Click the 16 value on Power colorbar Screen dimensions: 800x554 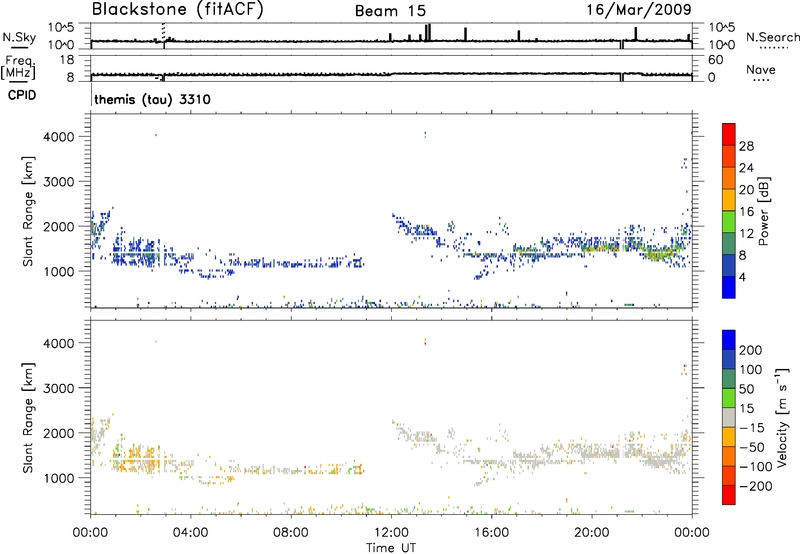[746, 212]
